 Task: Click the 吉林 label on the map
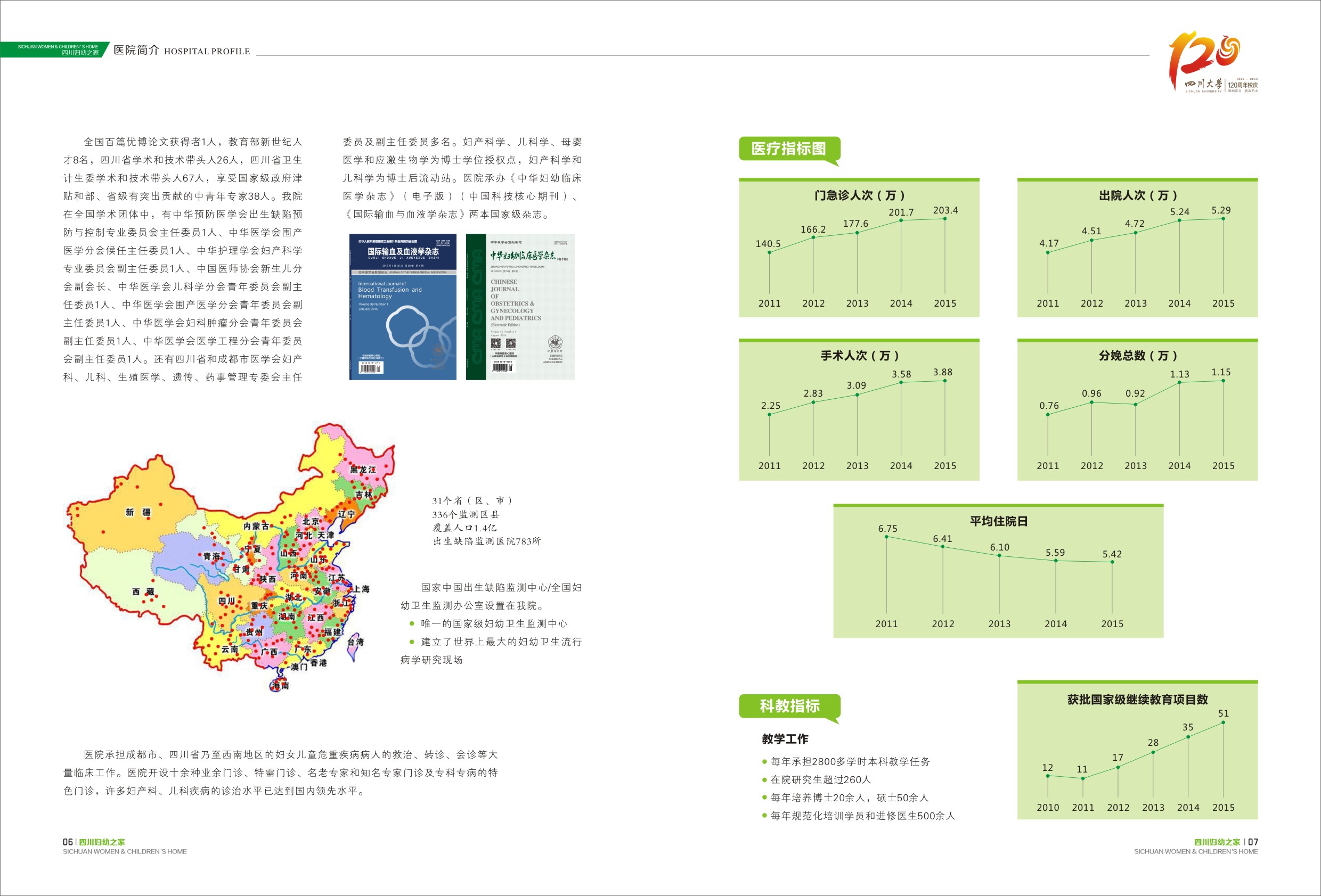coord(364,495)
